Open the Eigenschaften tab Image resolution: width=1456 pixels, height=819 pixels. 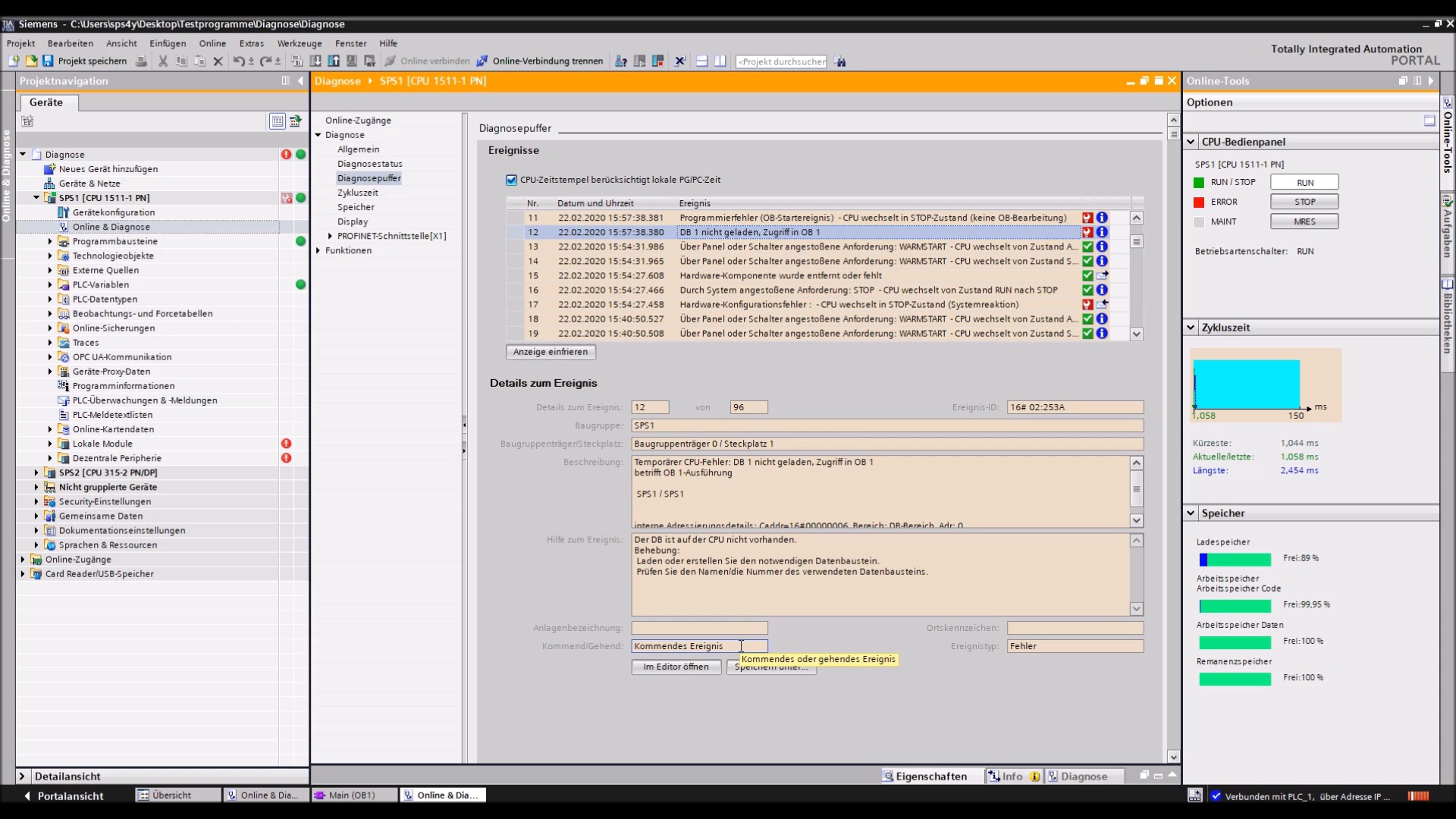tap(931, 776)
